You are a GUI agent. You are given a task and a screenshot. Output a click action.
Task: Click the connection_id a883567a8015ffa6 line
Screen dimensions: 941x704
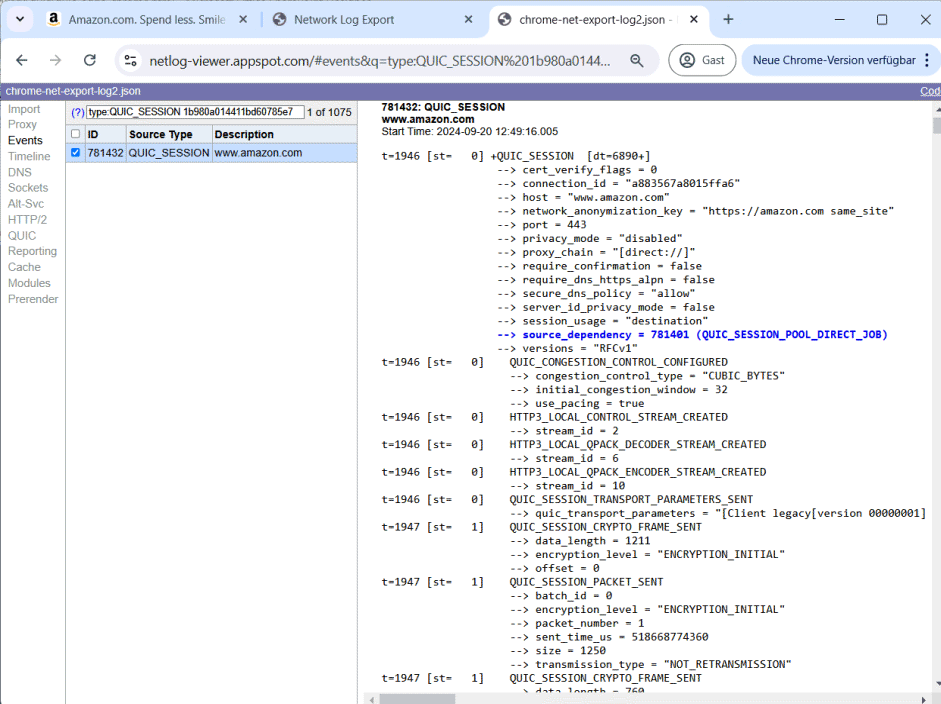618,184
